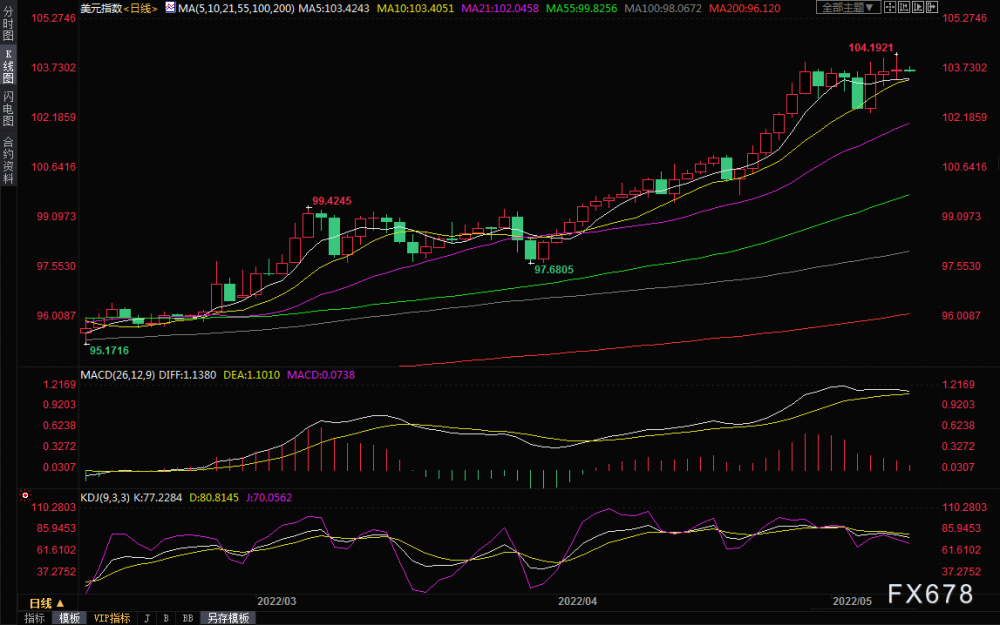Screen dimensions: 1000x625
Task: Click the crosshair cursor icon
Action: point(890,7)
